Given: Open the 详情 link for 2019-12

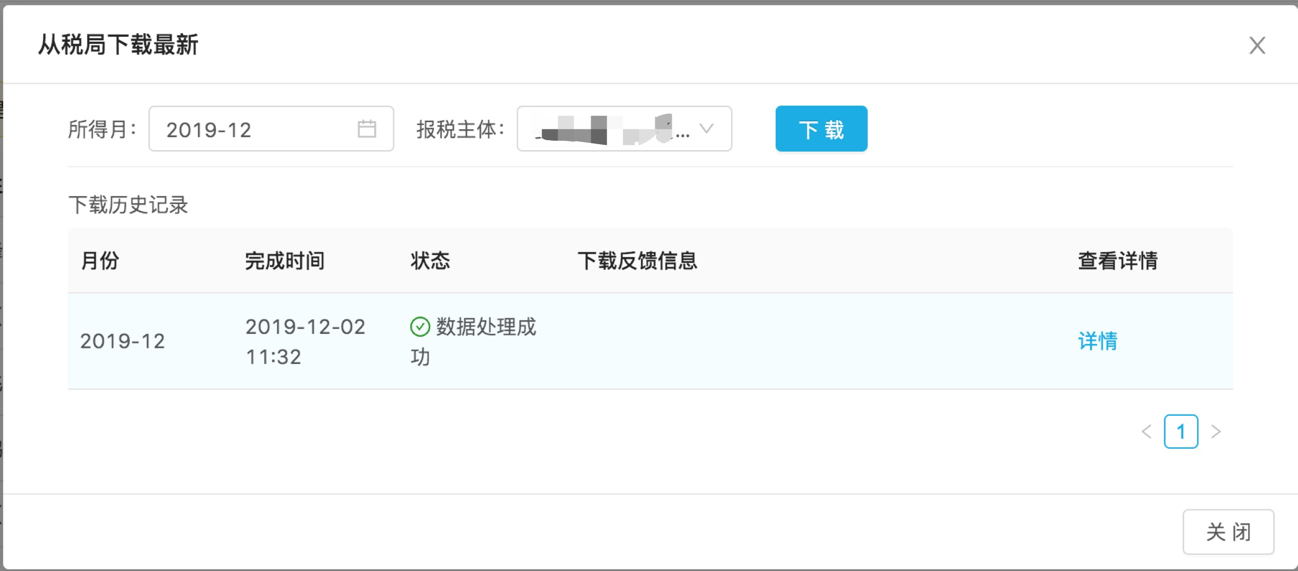Looking at the screenshot, I should click(x=1097, y=341).
